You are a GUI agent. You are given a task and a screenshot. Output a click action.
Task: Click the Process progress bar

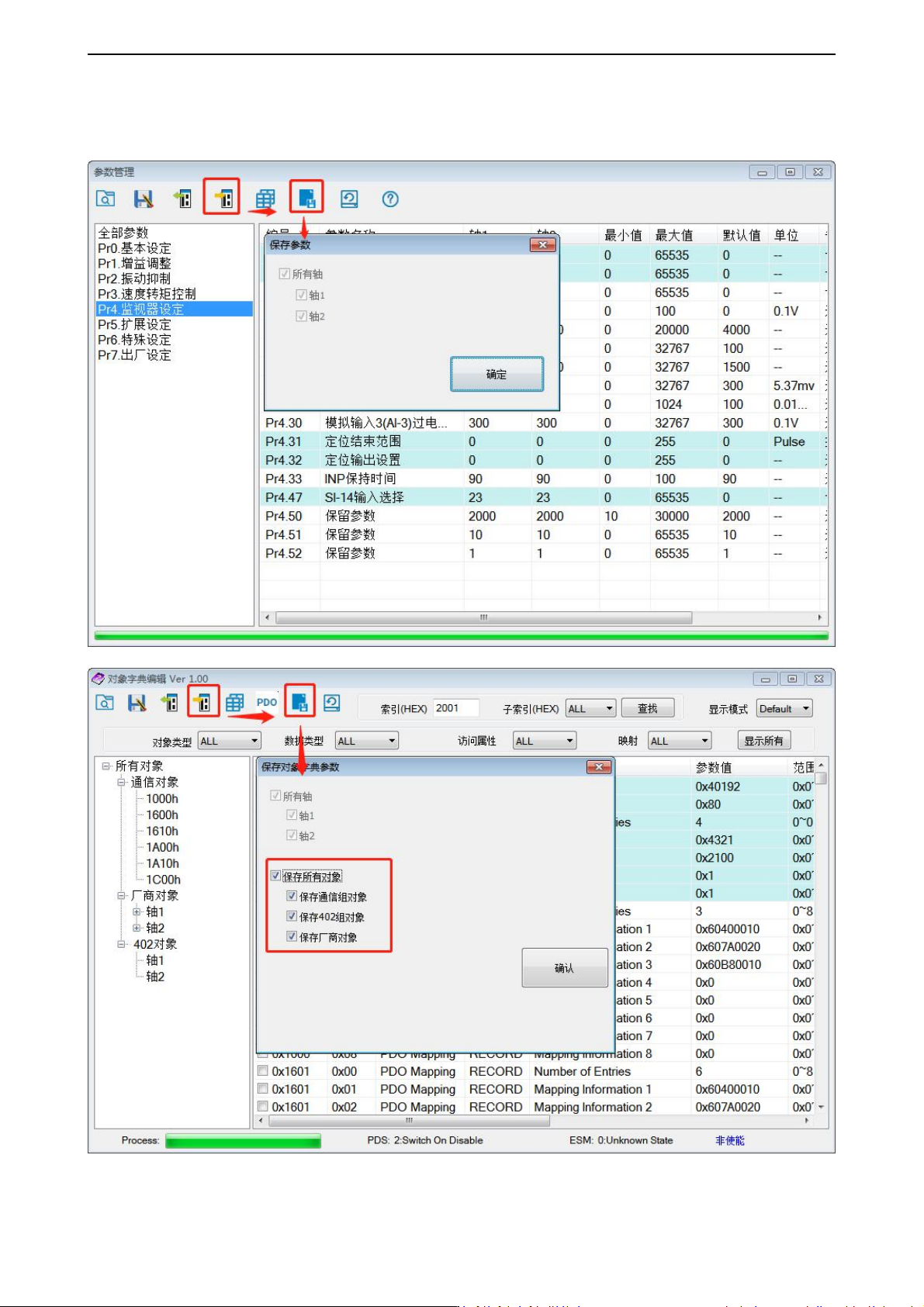[x=243, y=1140]
